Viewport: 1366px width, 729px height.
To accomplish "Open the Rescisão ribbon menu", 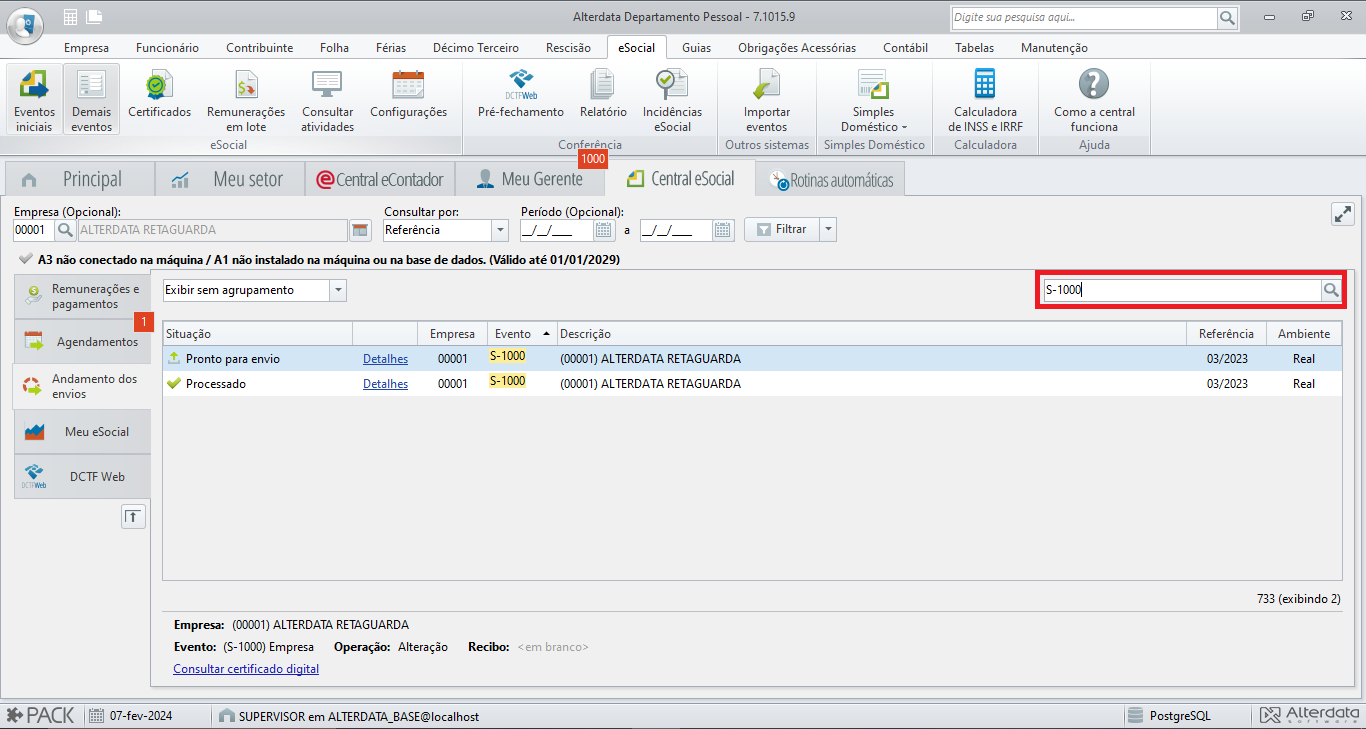I will tap(568, 48).
